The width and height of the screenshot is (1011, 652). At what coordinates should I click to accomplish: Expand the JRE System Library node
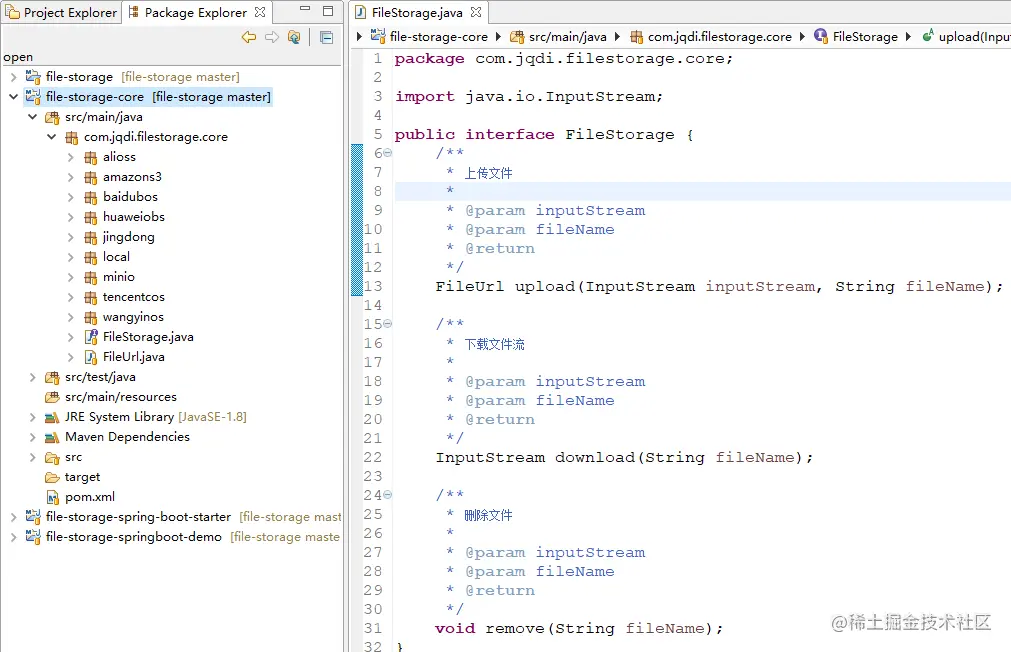[x=33, y=417]
